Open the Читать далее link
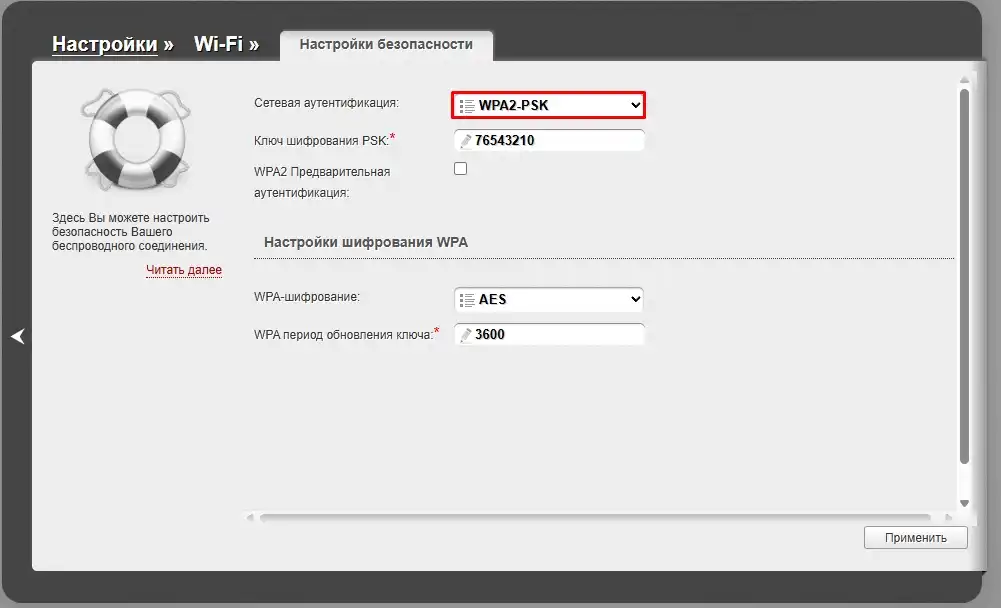The width and height of the screenshot is (1001, 608). (184, 270)
